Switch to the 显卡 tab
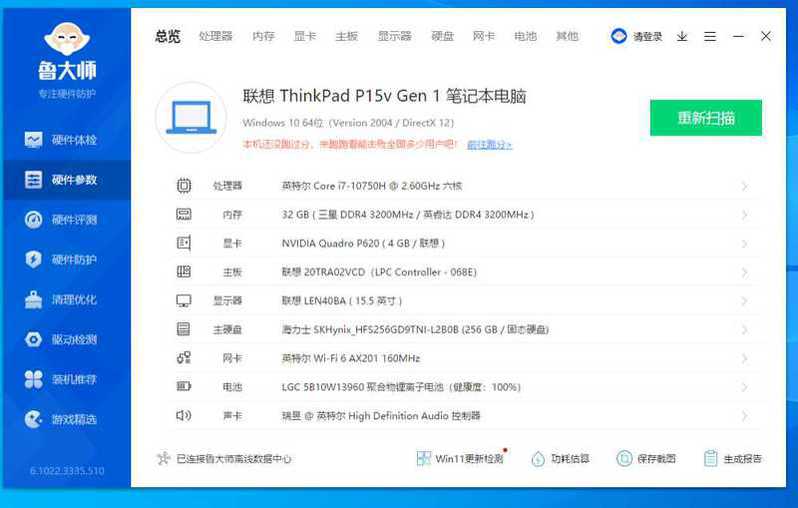 click(x=305, y=36)
